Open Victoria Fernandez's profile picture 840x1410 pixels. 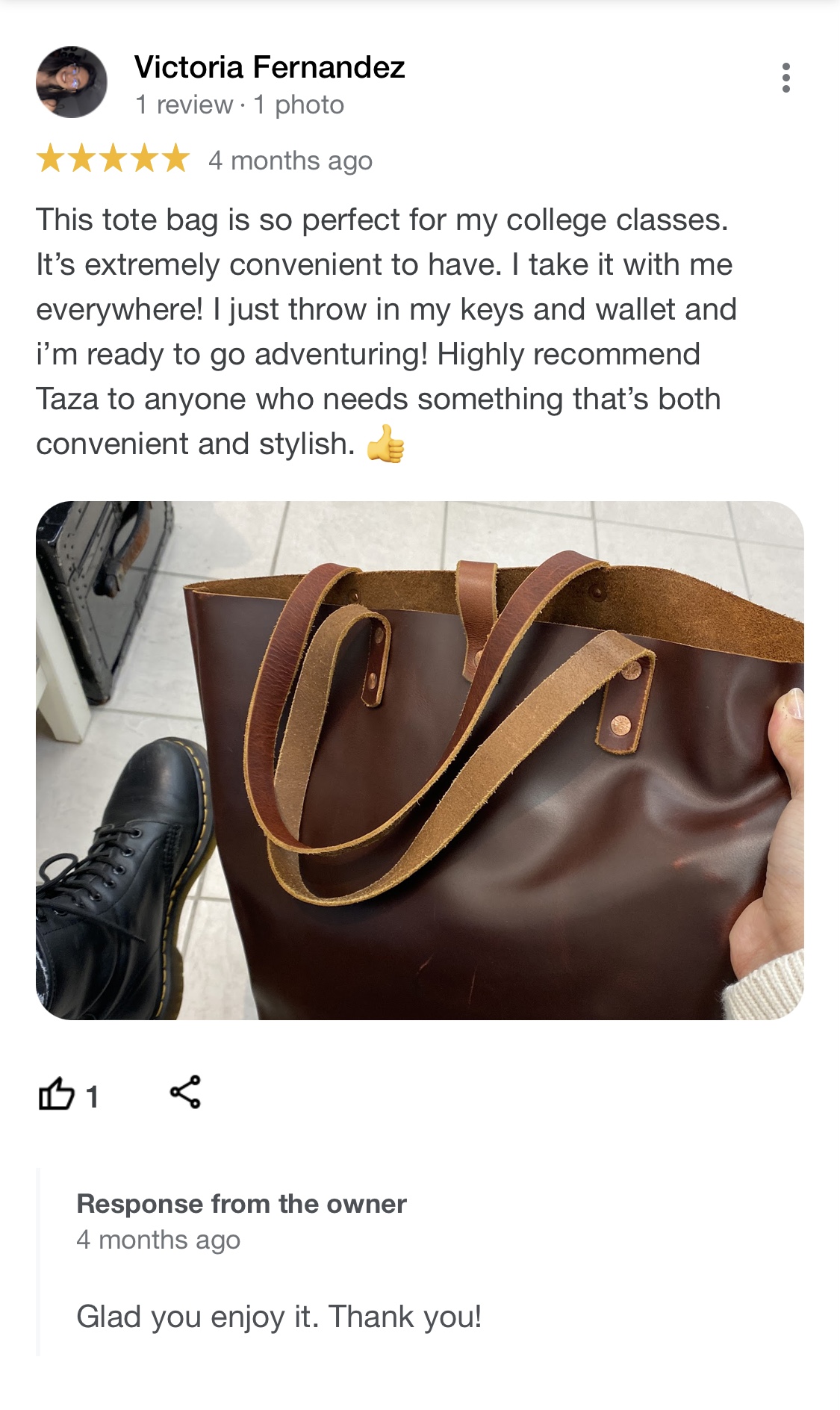tap(72, 82)
